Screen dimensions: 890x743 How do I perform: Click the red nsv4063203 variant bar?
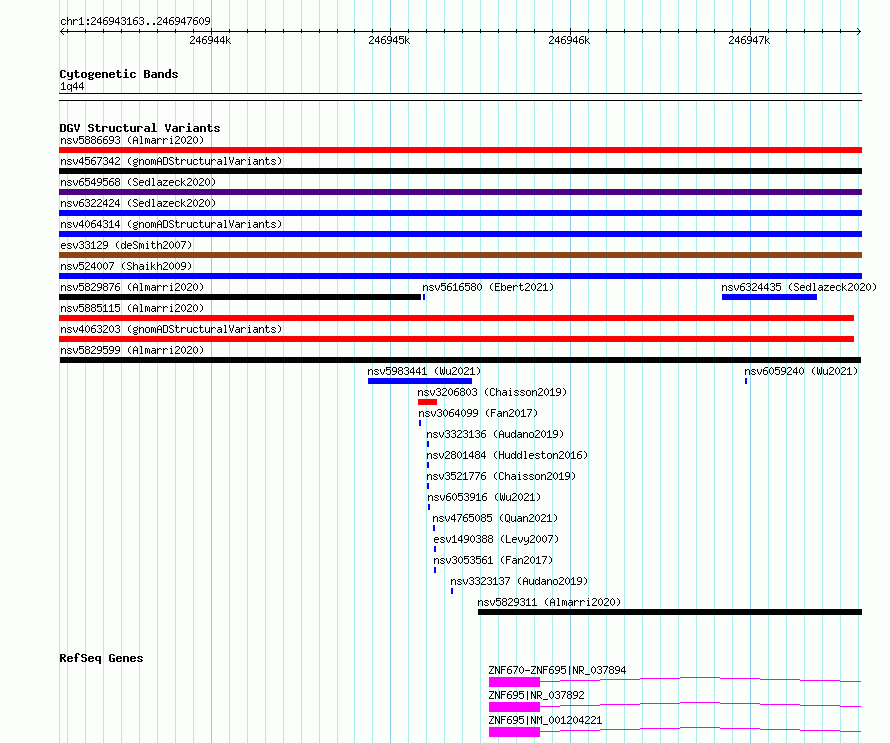pyautogui.click(x=456, y=339)
